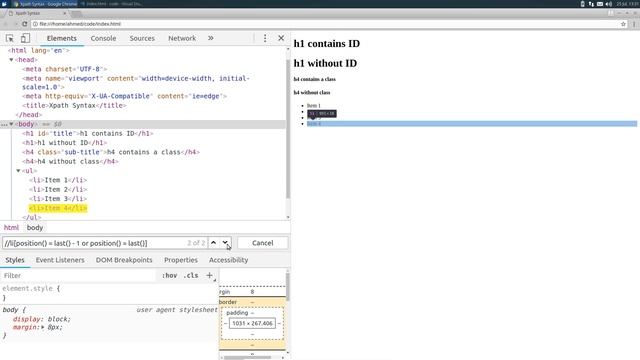The image size is (640, 360).
Task: Switch to the Console tab
Action: coord(103,38)
